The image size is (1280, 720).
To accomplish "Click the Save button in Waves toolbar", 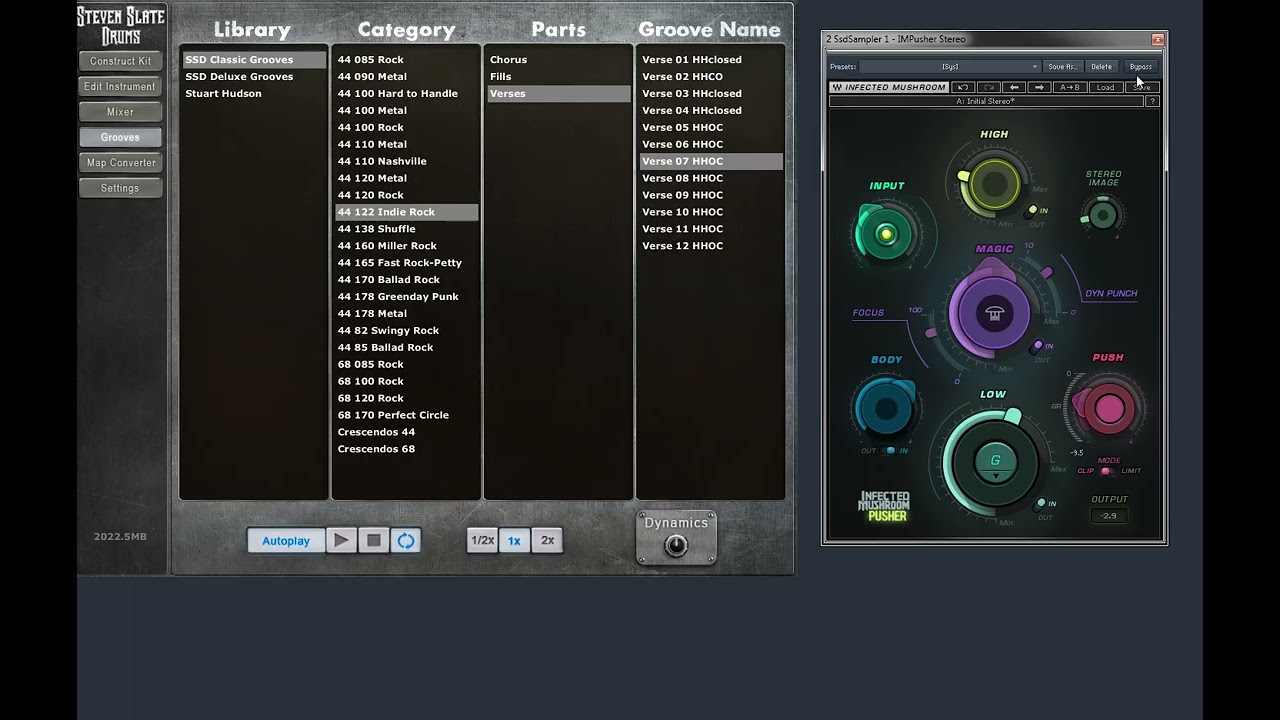I will (1141, 87).
